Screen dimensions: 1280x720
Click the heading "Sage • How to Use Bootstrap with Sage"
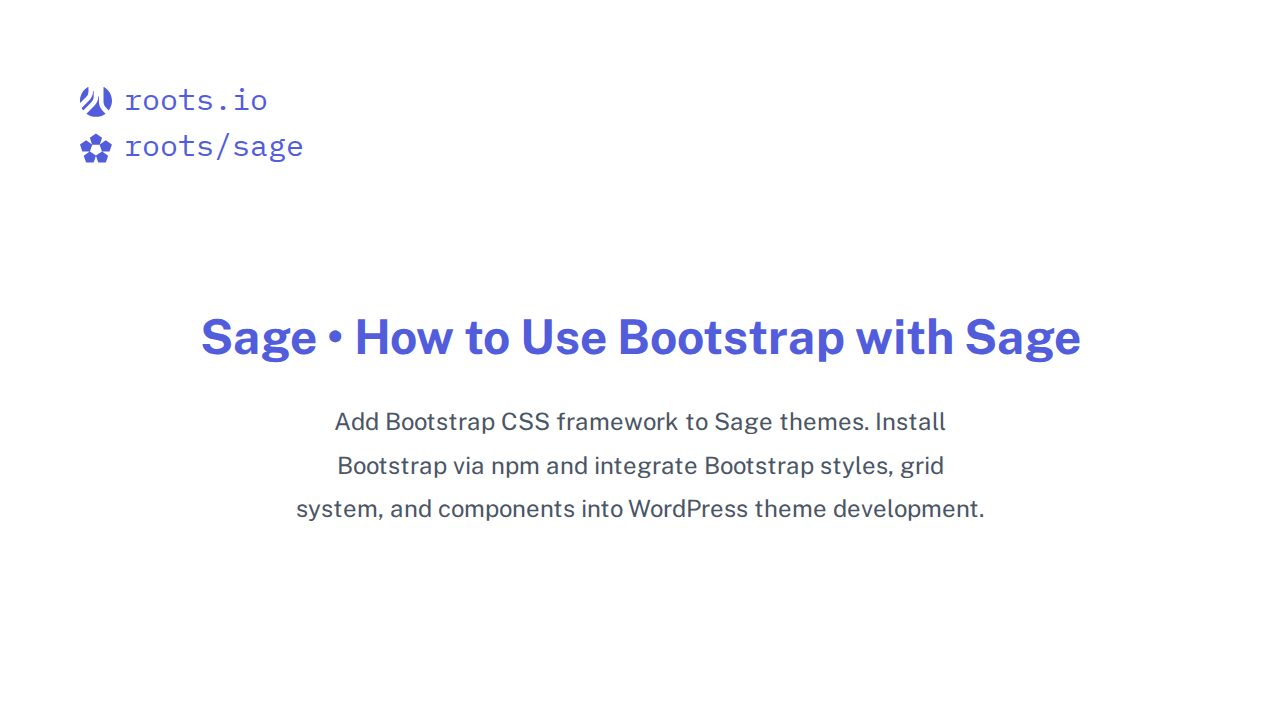pos(641,337)
